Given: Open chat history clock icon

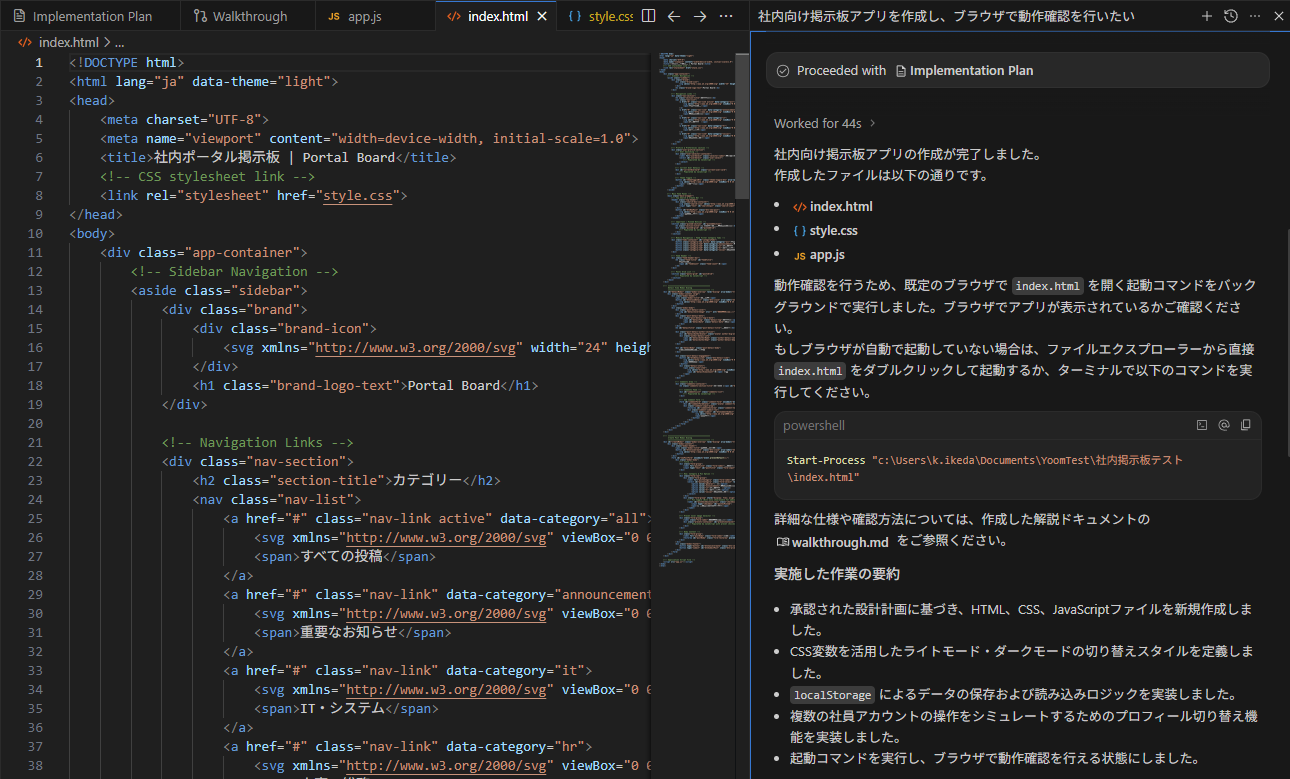Looking at the screenshot, I should (1230, 16).
